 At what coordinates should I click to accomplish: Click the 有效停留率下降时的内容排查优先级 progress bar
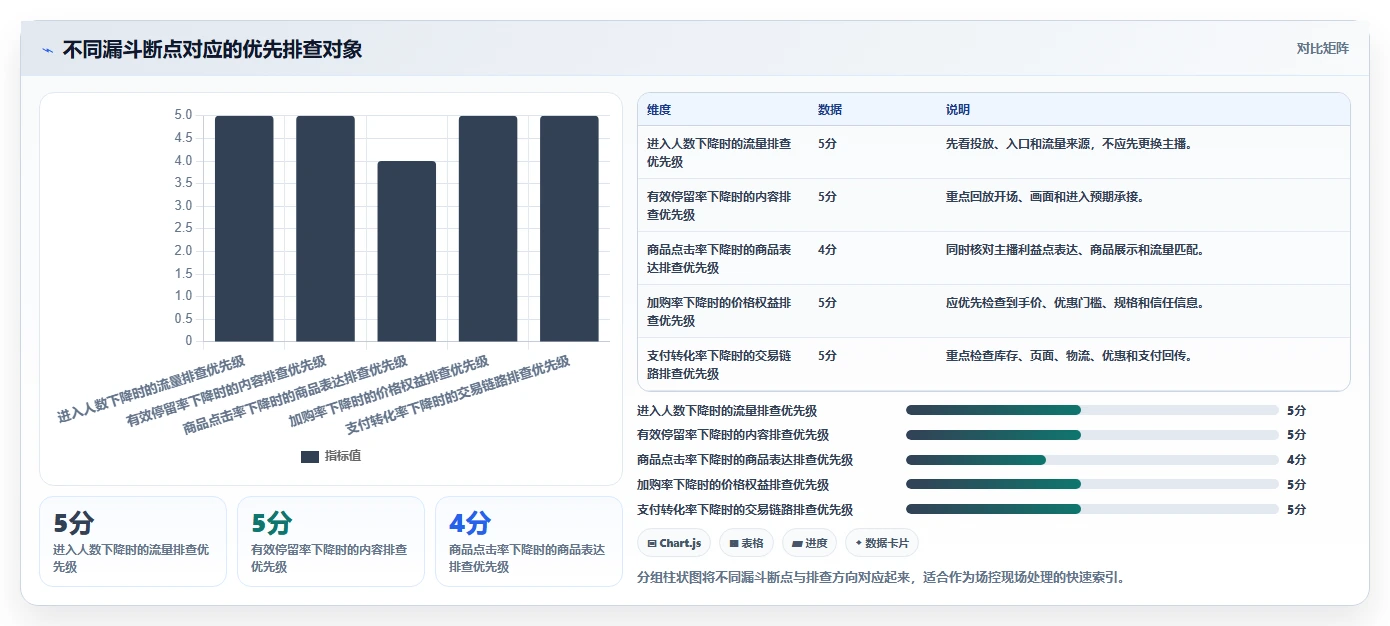[1092, 435]
